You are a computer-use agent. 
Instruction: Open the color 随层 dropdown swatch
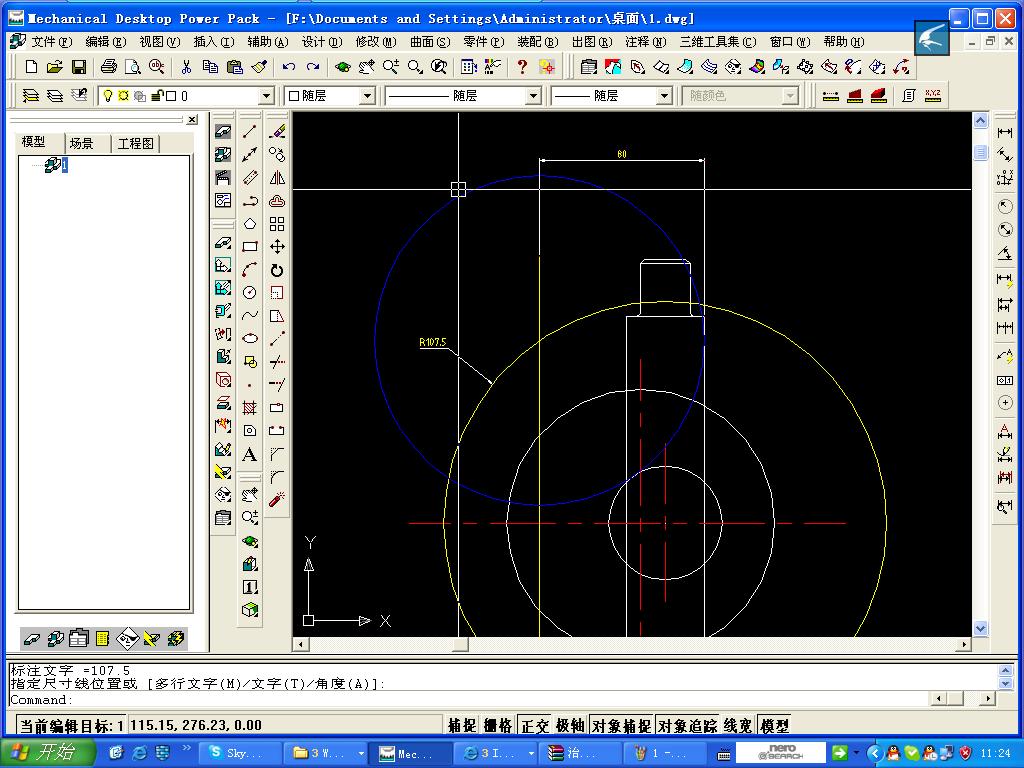(367, 96)
